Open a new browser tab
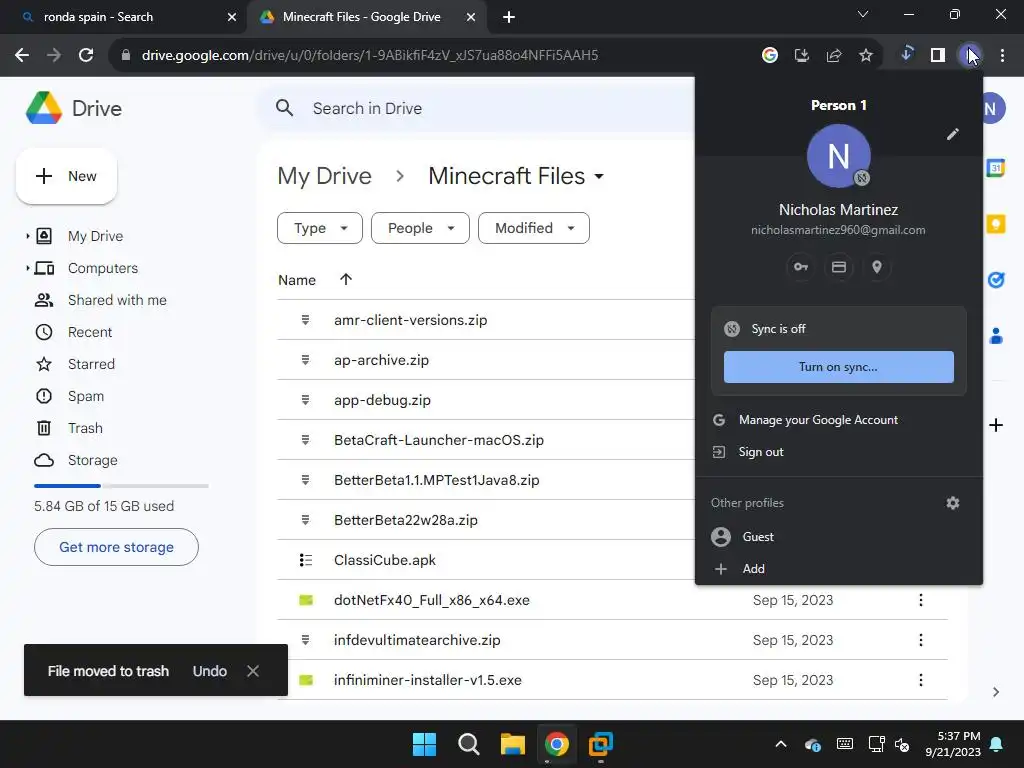Screen dimensions: 1024x768 509,17
